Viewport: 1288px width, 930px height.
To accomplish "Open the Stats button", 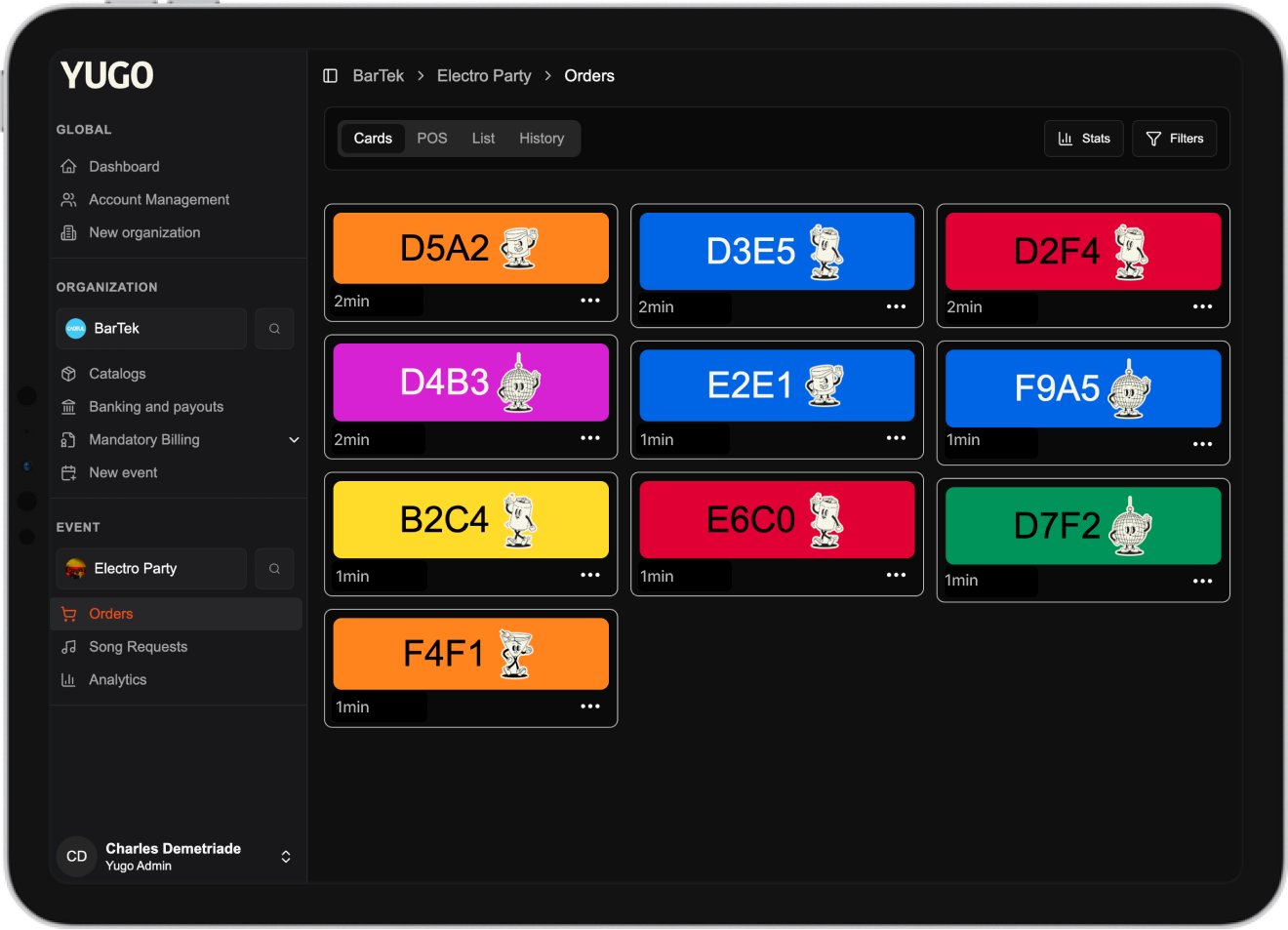I will (x=1084, y=139).
